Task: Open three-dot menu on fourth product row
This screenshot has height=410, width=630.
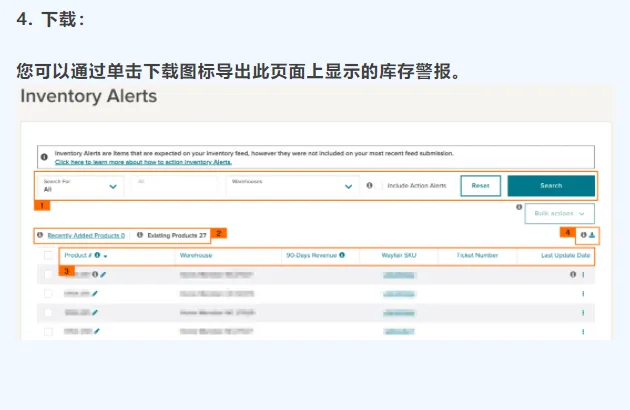Action: coord(583,332)
